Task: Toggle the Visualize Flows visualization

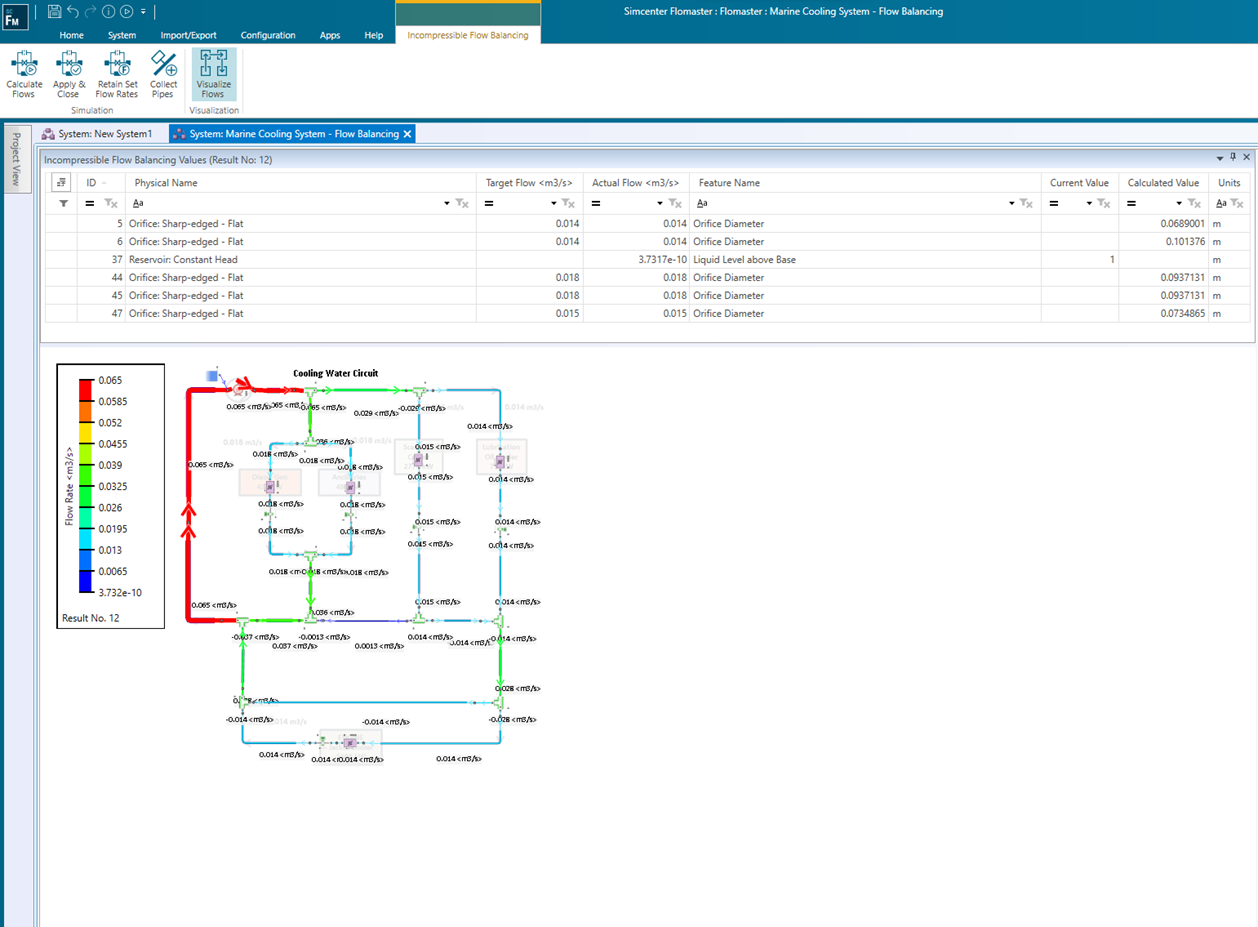Action: pyautogui.click(x=213, y=75)
